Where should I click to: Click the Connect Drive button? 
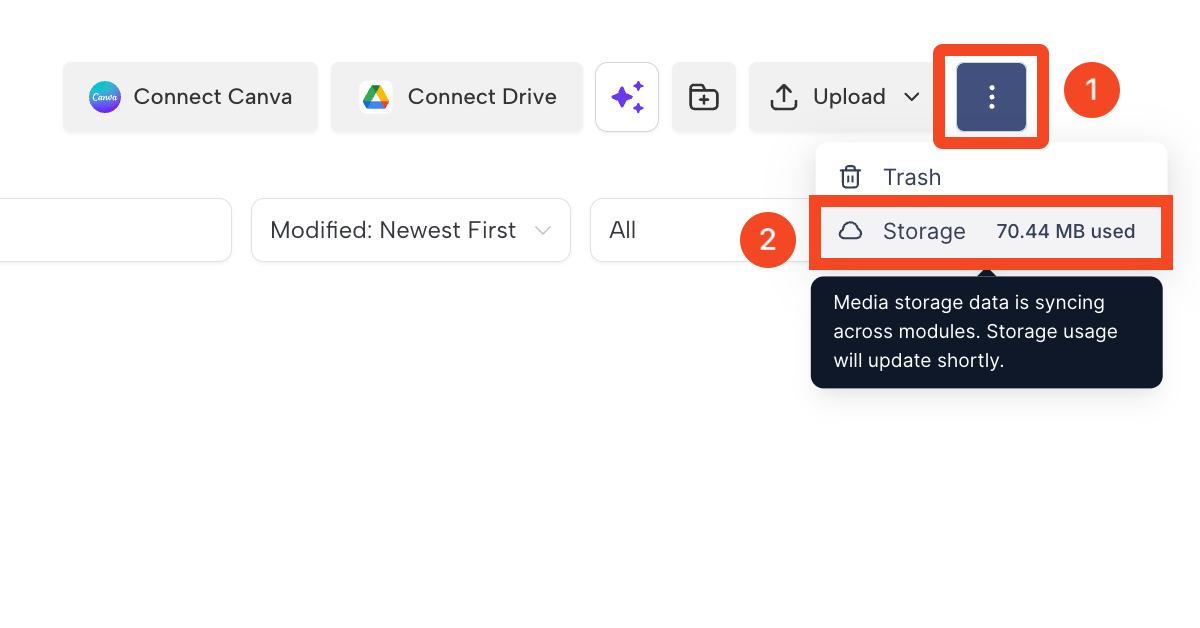click(x=457, y=97)
